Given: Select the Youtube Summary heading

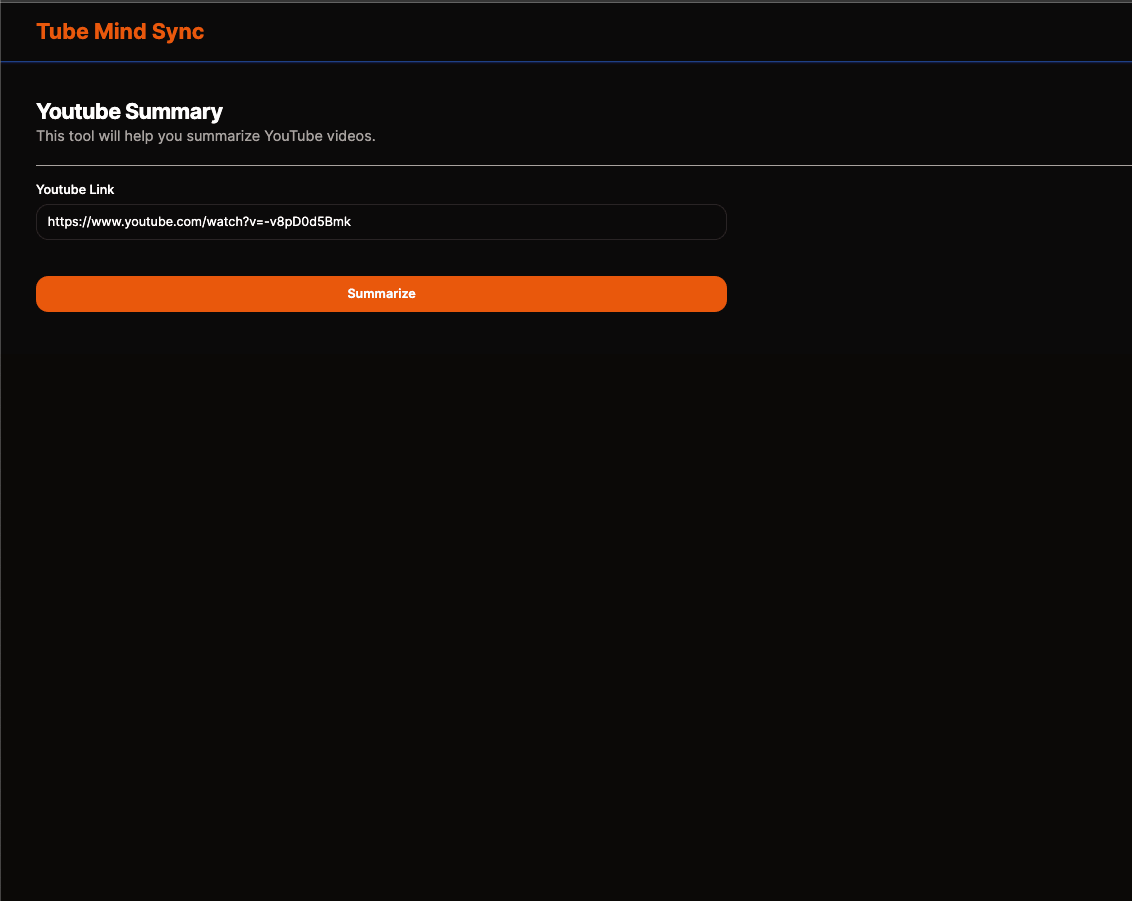Looking at the screenshot, I should point(129,111).
